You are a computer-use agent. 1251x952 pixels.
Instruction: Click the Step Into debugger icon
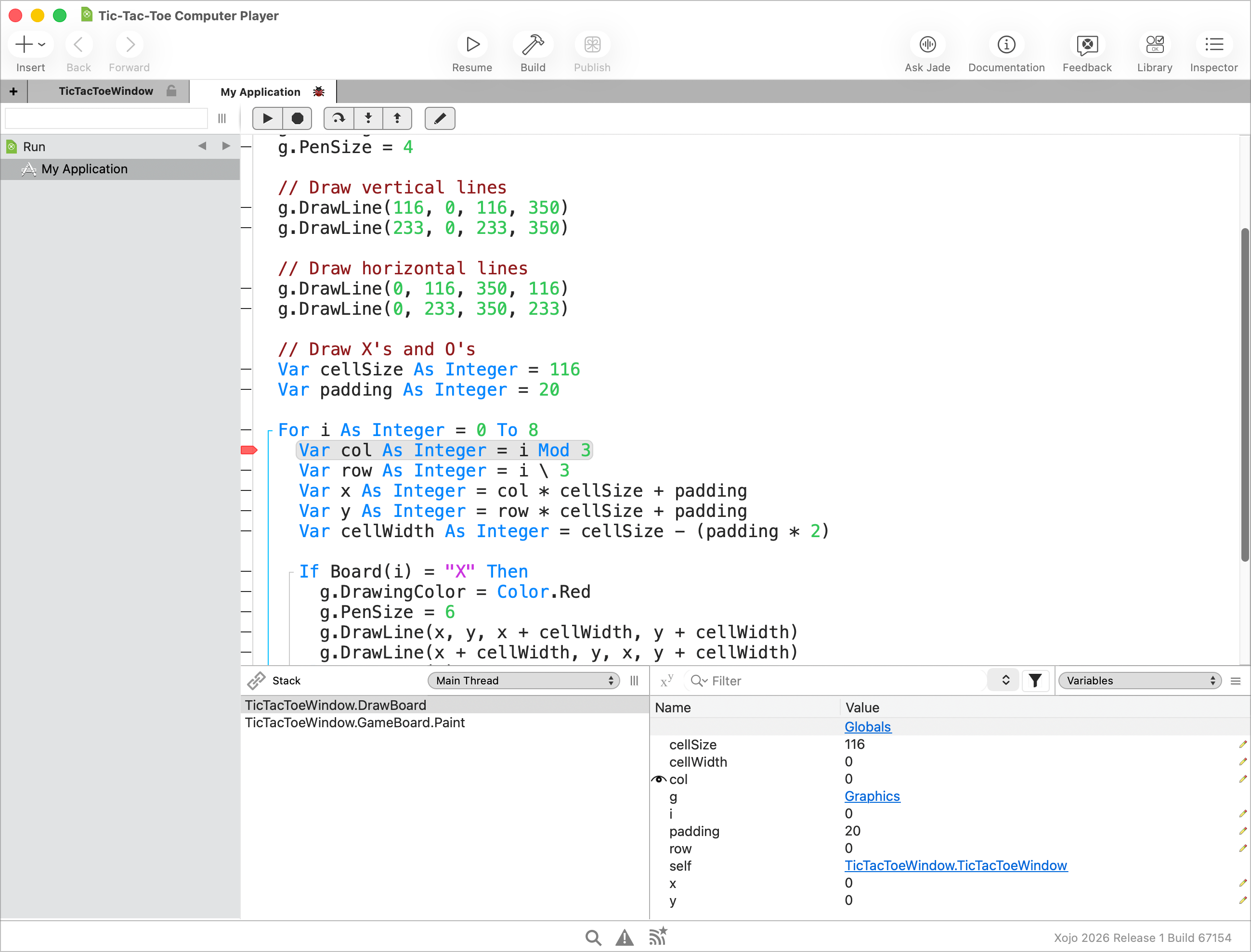point(368,118)
